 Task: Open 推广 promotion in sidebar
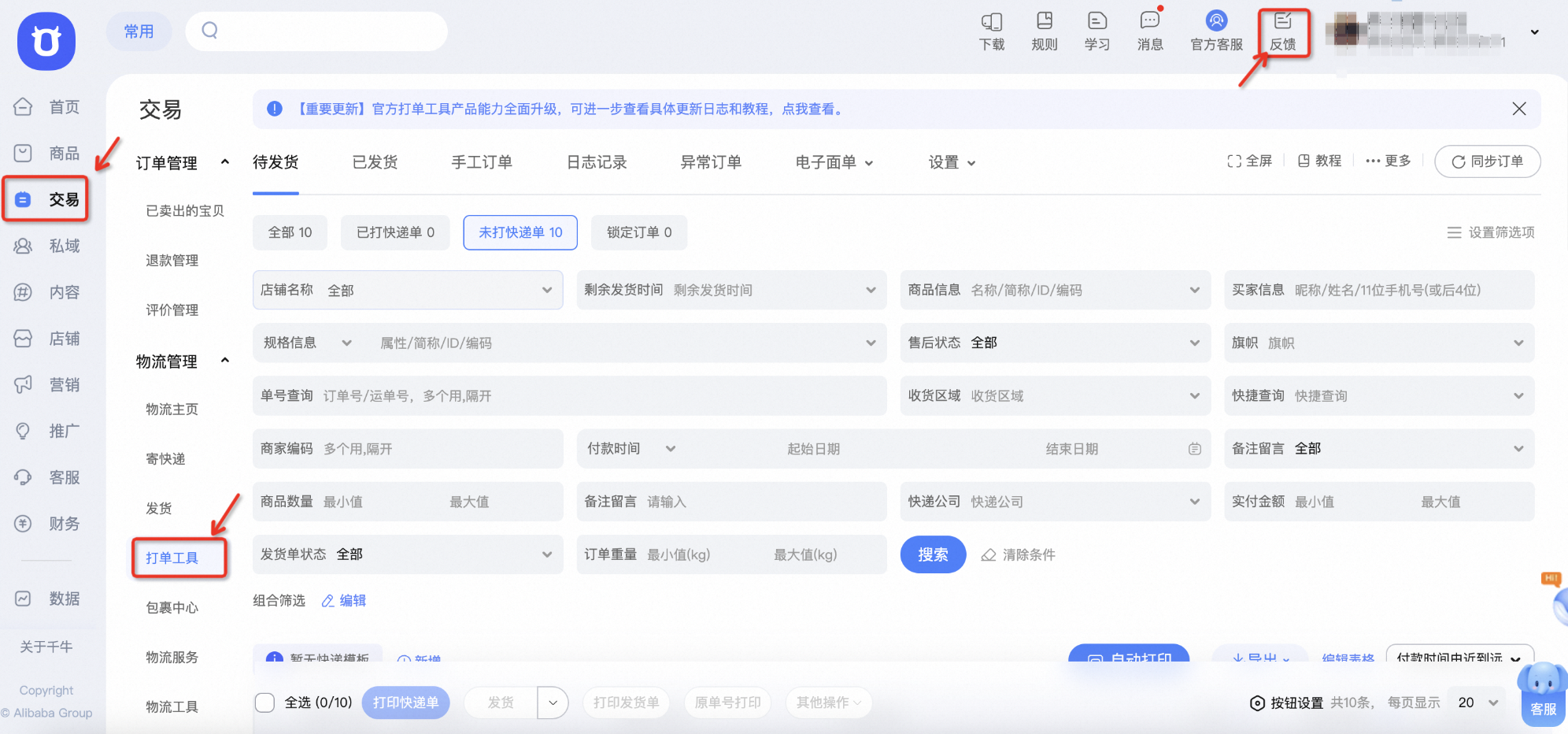pyautogui.click(x=47, y=431)
